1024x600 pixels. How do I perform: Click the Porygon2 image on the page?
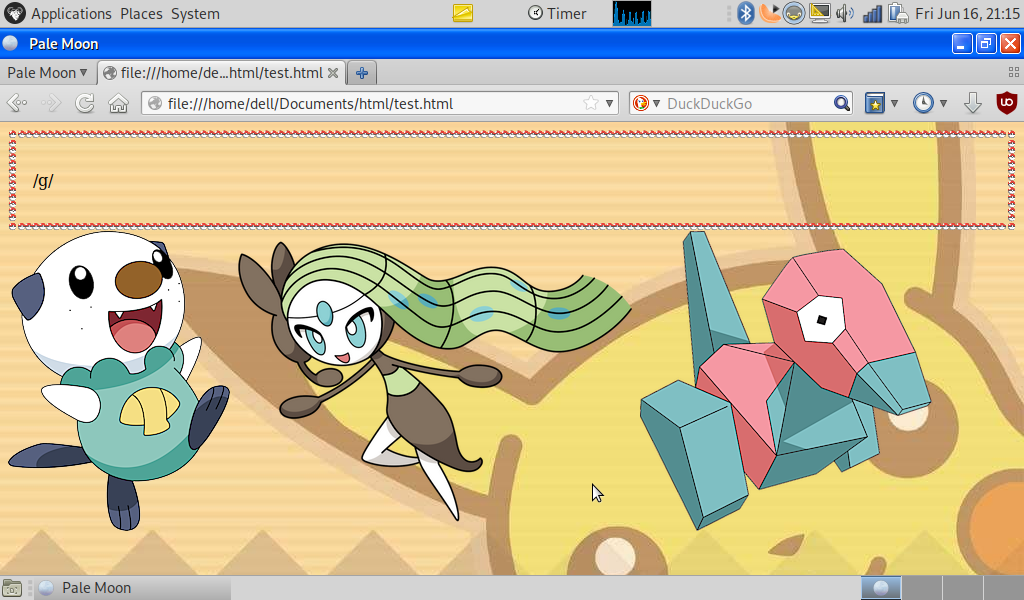click(786, 380)
